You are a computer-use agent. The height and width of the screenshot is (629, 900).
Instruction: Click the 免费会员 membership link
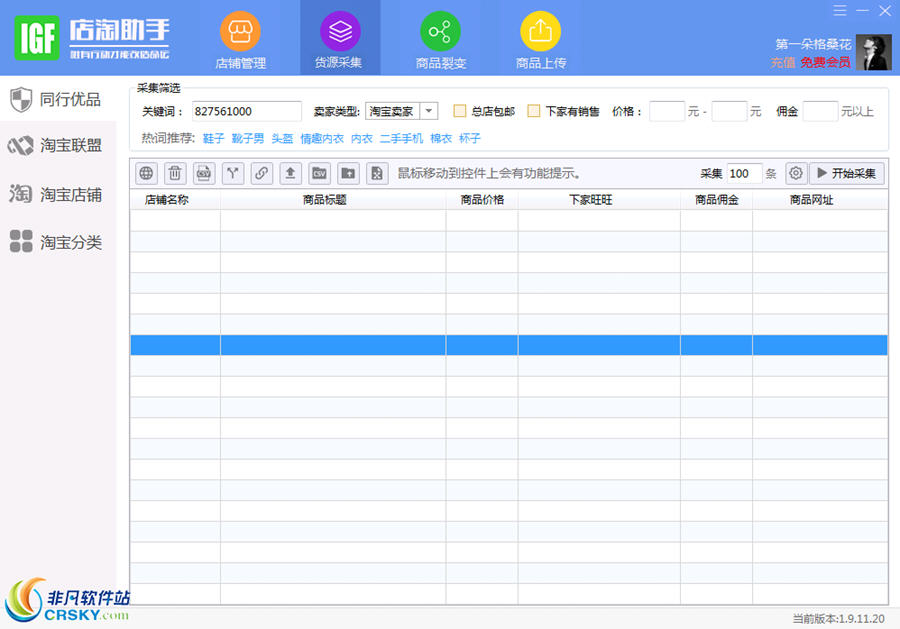[825, 62]
